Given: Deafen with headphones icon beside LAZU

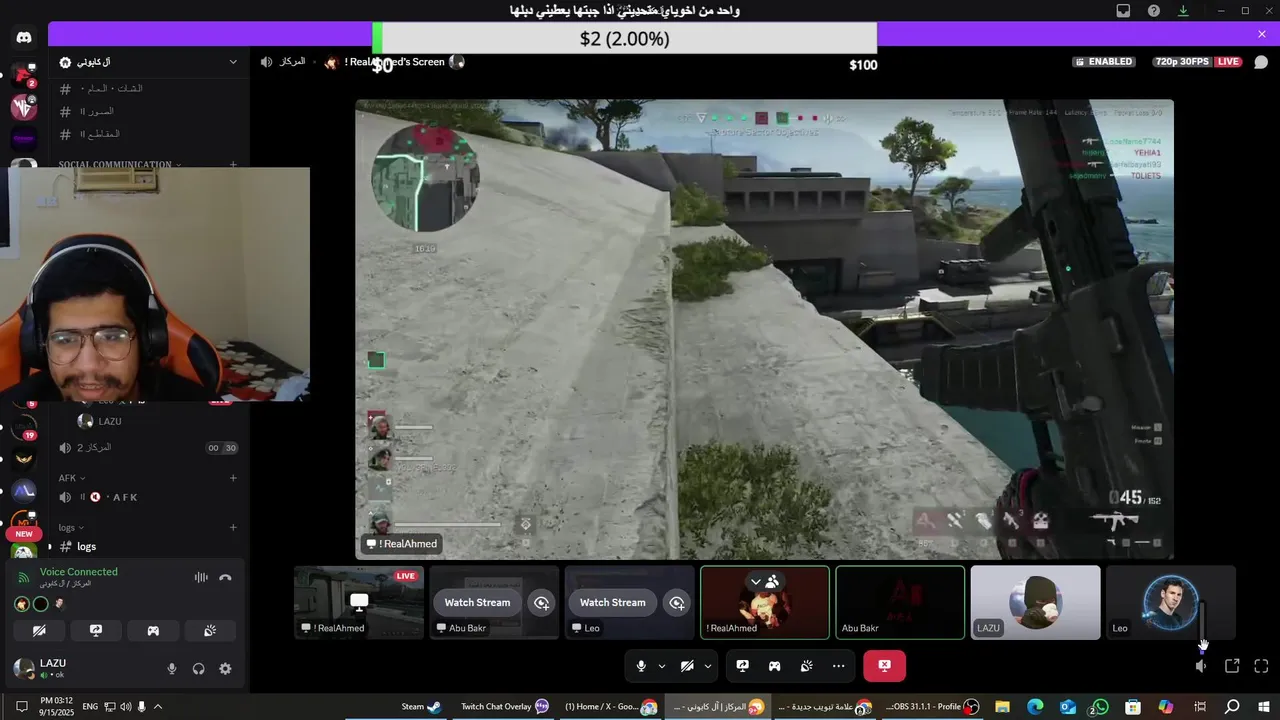Looking at the screenshot, I should 198,669.
